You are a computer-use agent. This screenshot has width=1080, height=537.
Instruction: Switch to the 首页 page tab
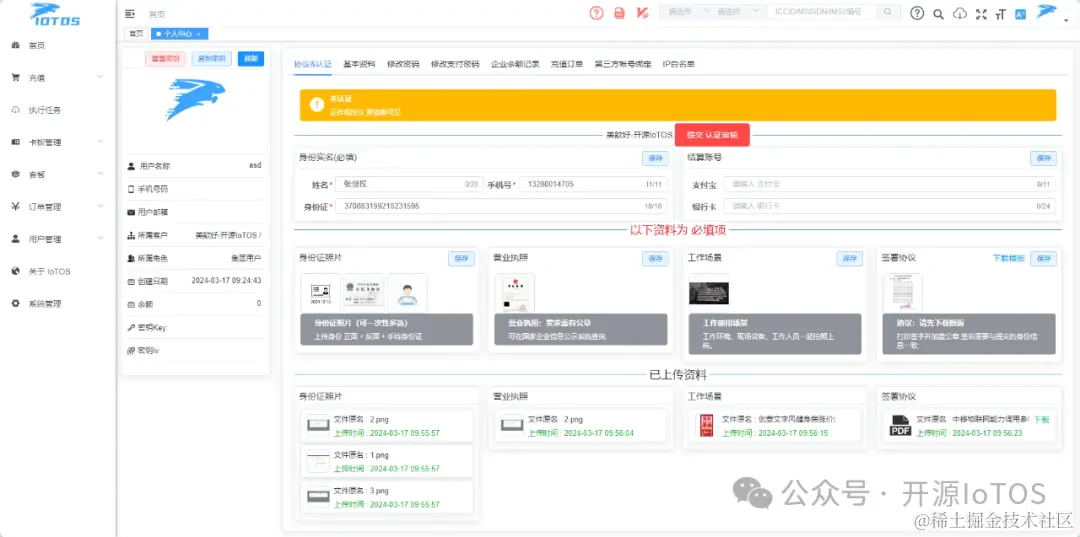pos(136,33)
